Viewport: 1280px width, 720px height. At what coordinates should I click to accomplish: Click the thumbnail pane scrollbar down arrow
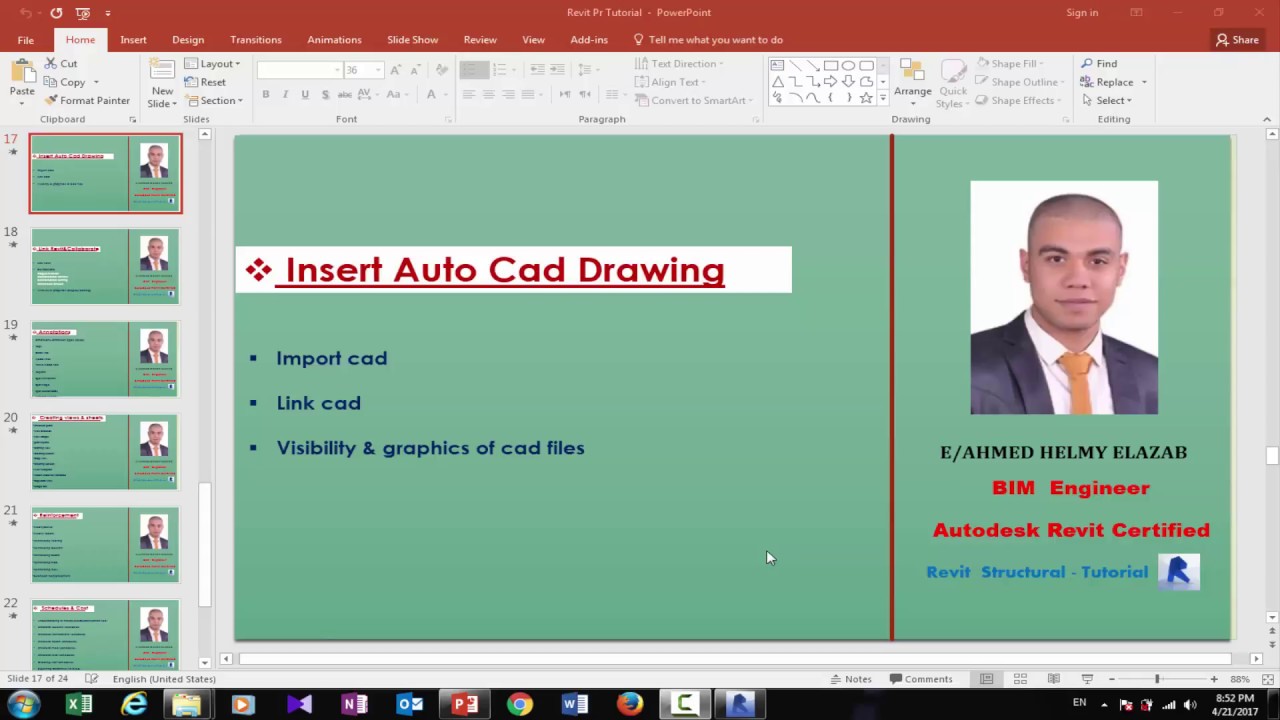pos(205,662)
